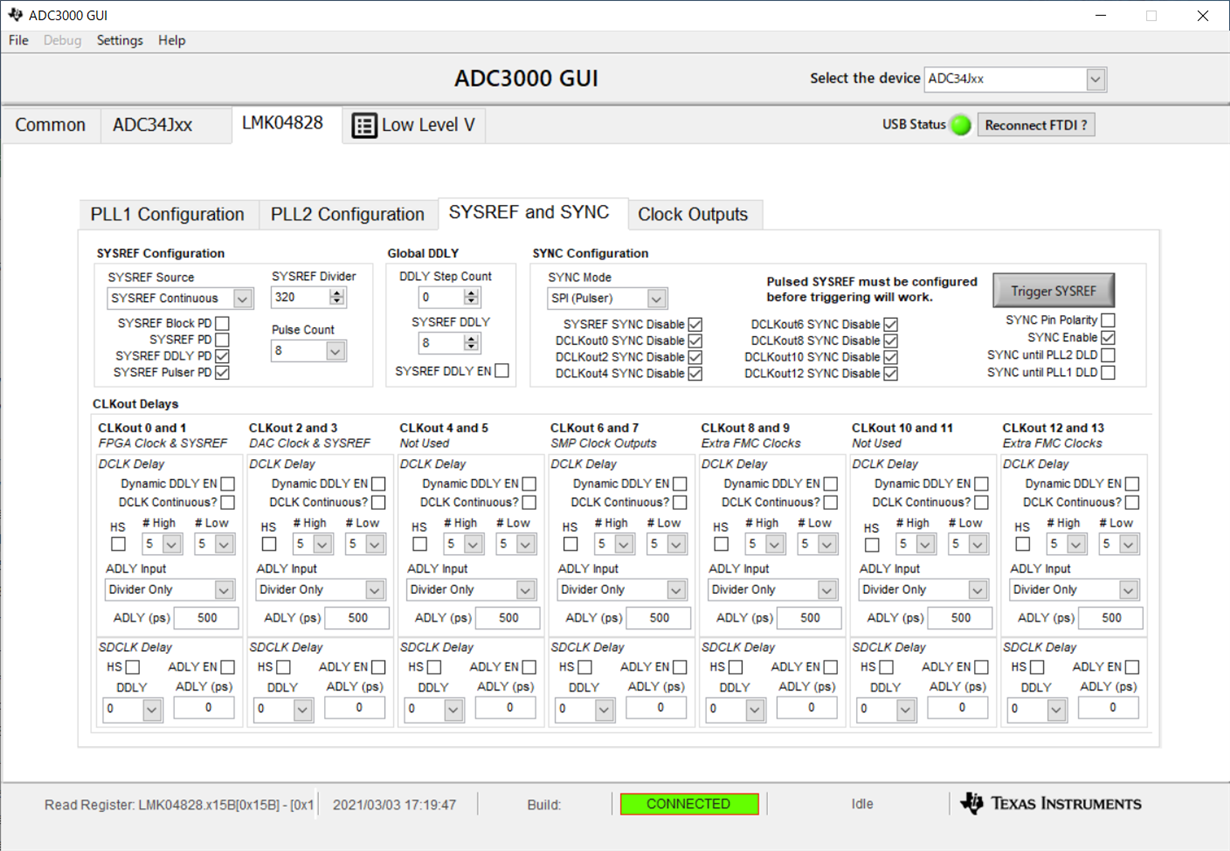Enable SYSREF DDLY EN checkbox

tap(502, 371)
